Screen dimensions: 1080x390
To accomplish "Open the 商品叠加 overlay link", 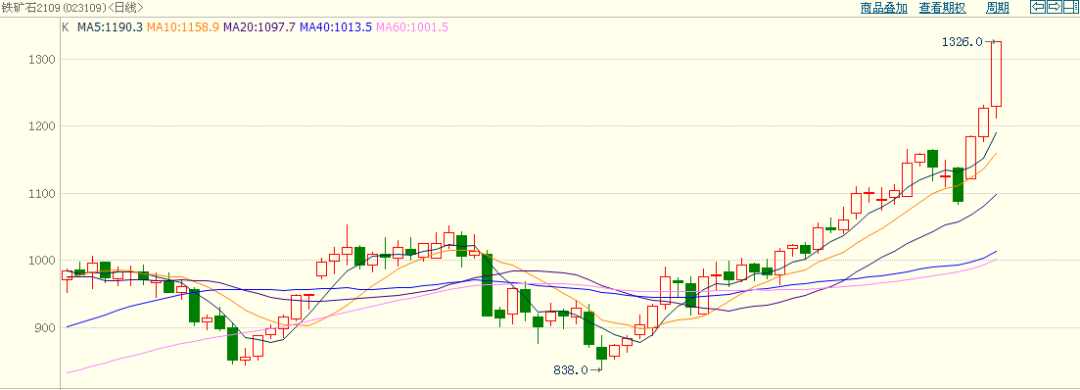I will tap(884, 8).
